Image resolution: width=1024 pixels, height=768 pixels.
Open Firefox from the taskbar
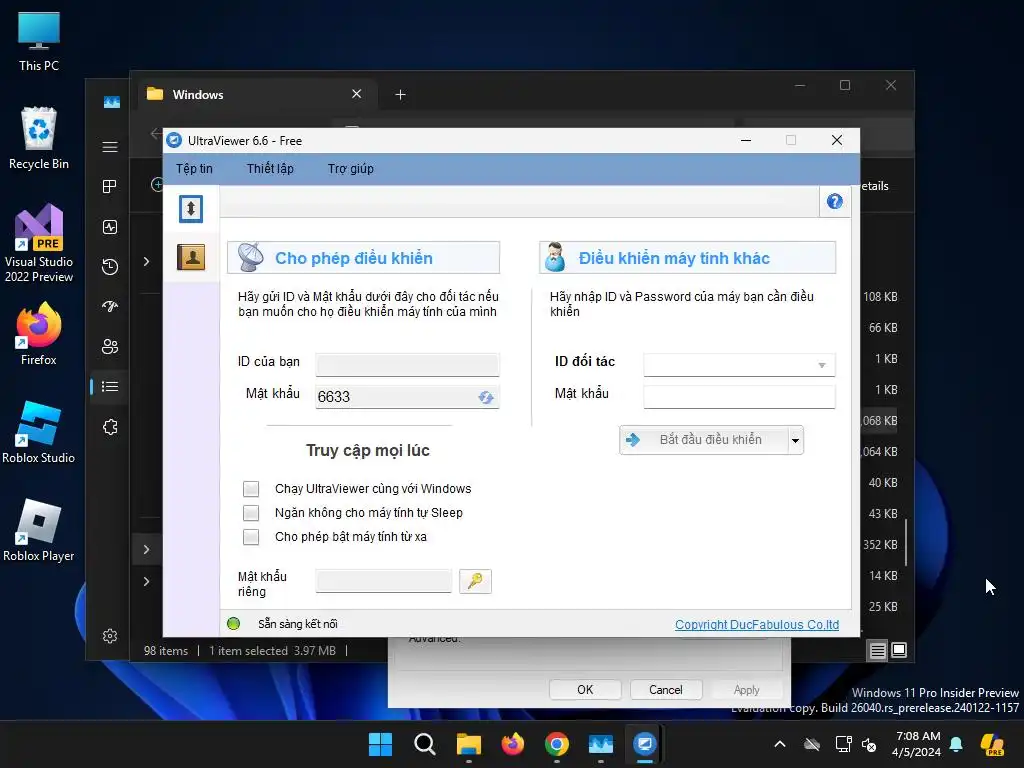coord(513,744)
